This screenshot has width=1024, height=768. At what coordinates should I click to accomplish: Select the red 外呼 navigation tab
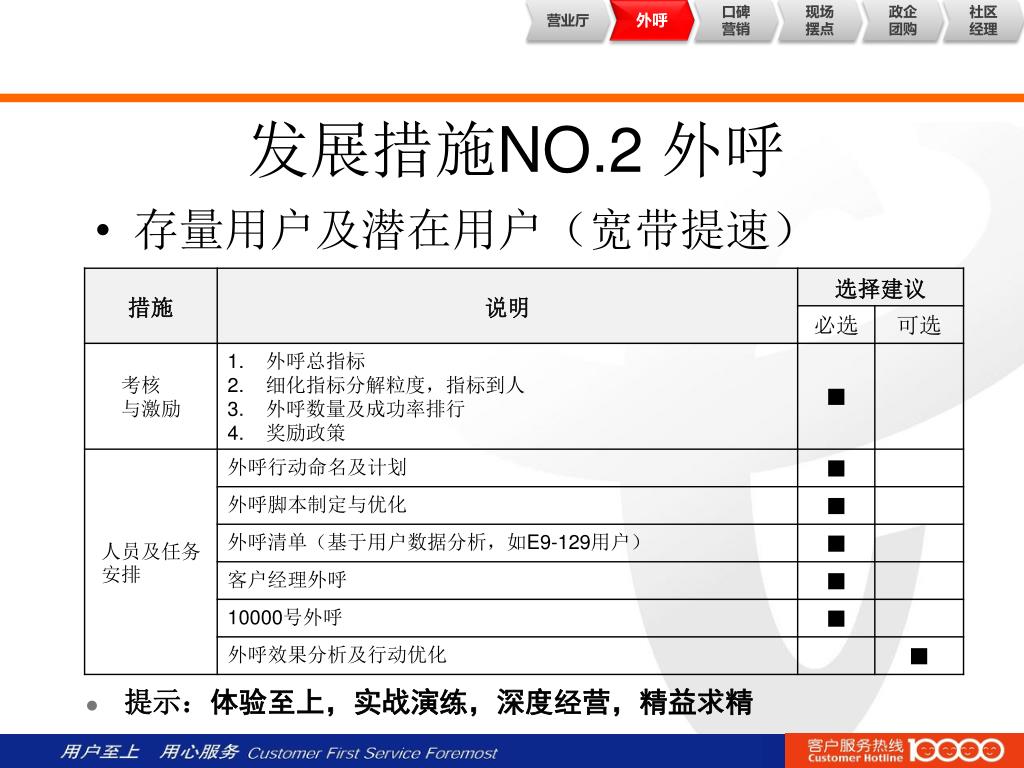coord(651,21)
